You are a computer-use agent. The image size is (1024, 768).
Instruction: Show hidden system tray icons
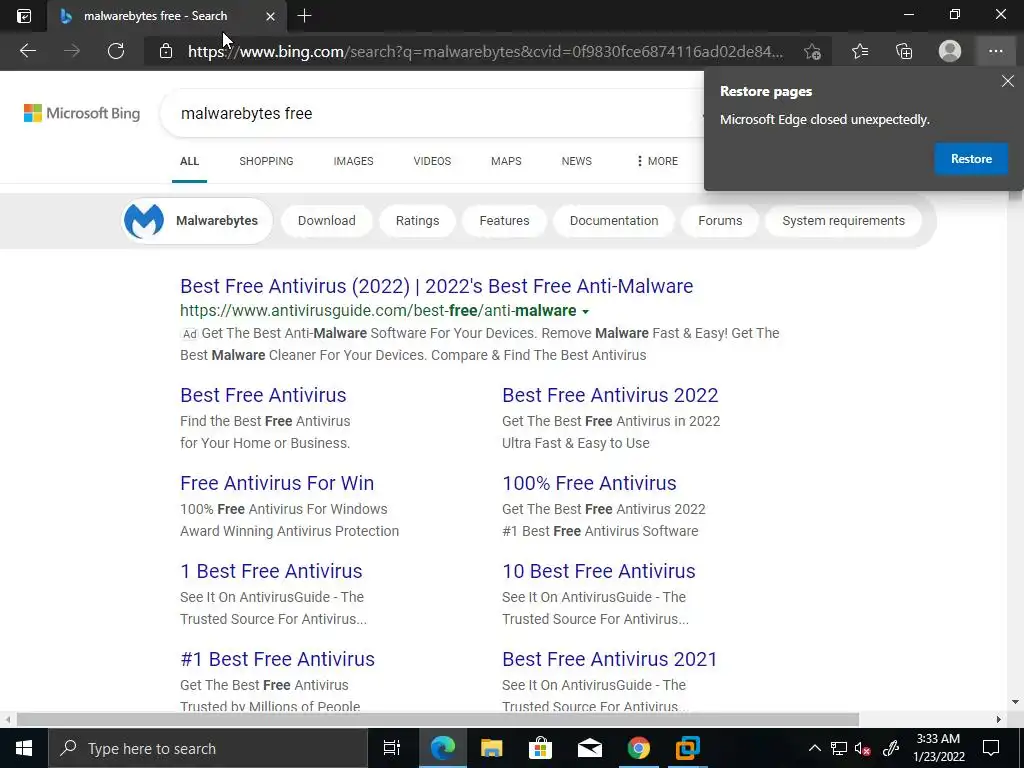814,748
